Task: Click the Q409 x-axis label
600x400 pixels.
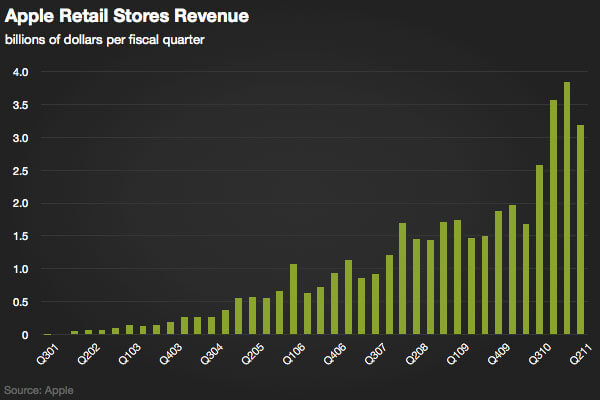Action: [499, 354]
